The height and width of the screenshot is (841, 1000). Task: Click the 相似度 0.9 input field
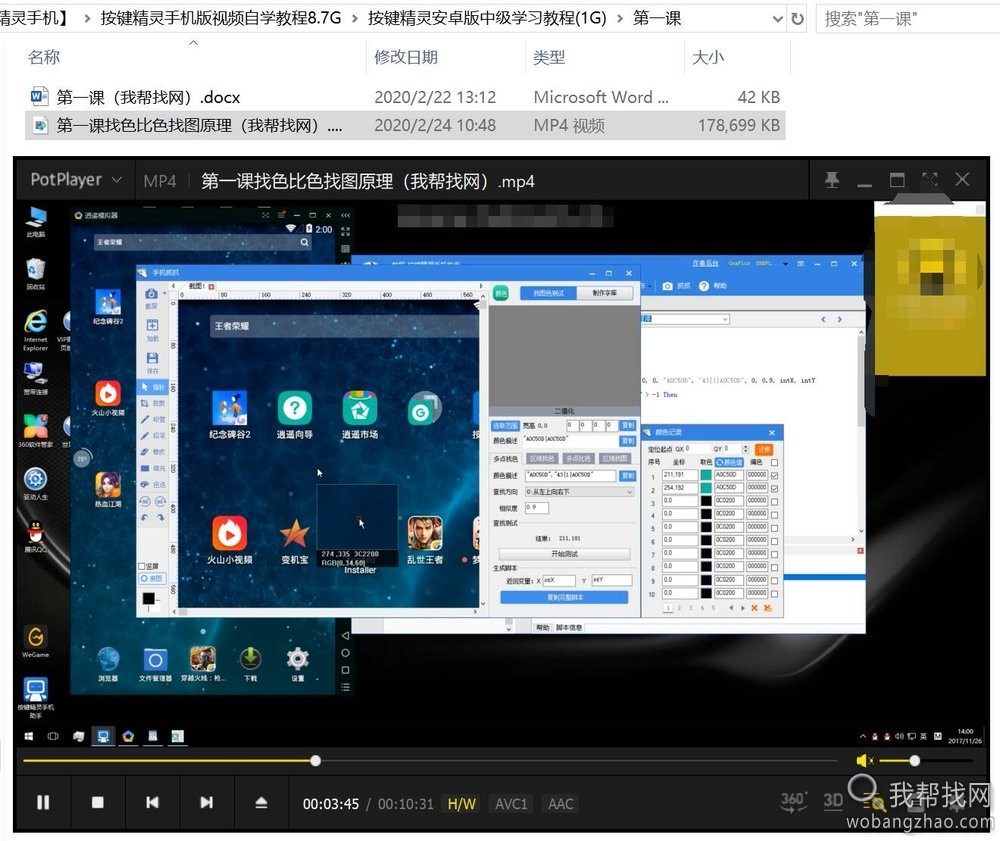[536, 508]
